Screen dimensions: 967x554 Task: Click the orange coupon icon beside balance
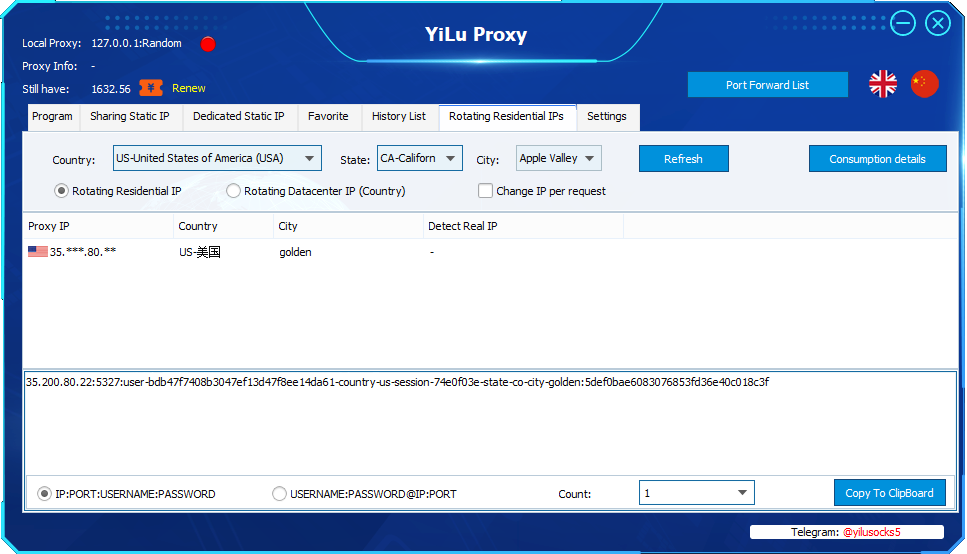coord(151,88)
